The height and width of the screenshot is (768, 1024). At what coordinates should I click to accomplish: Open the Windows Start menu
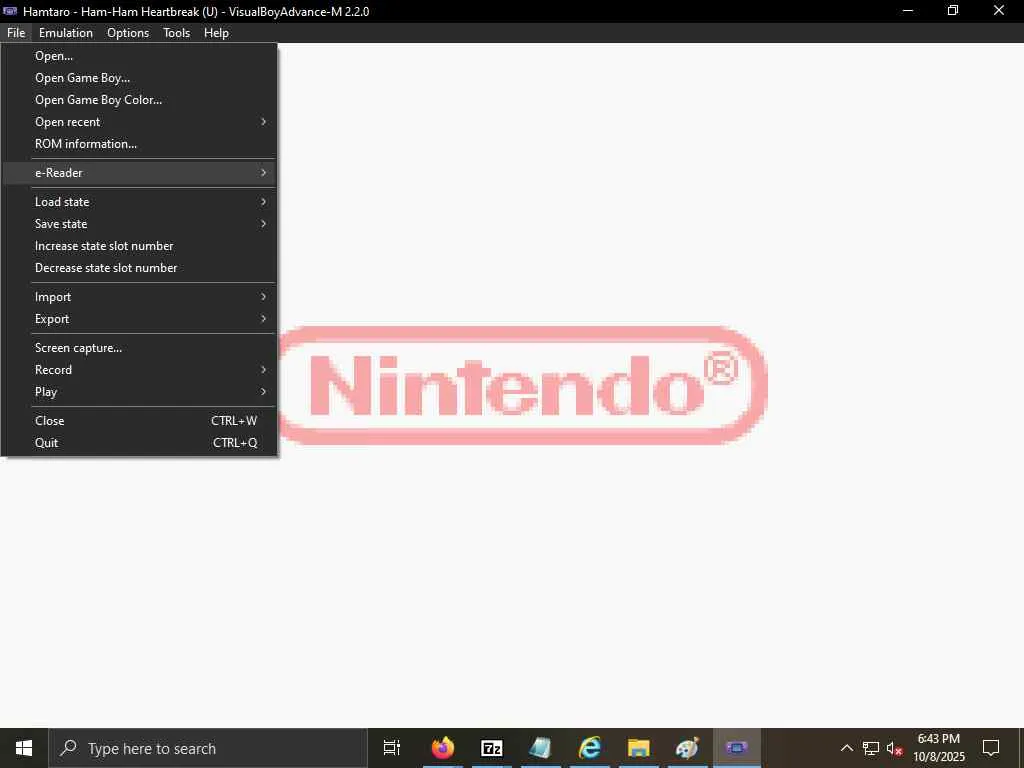point(24,748)
